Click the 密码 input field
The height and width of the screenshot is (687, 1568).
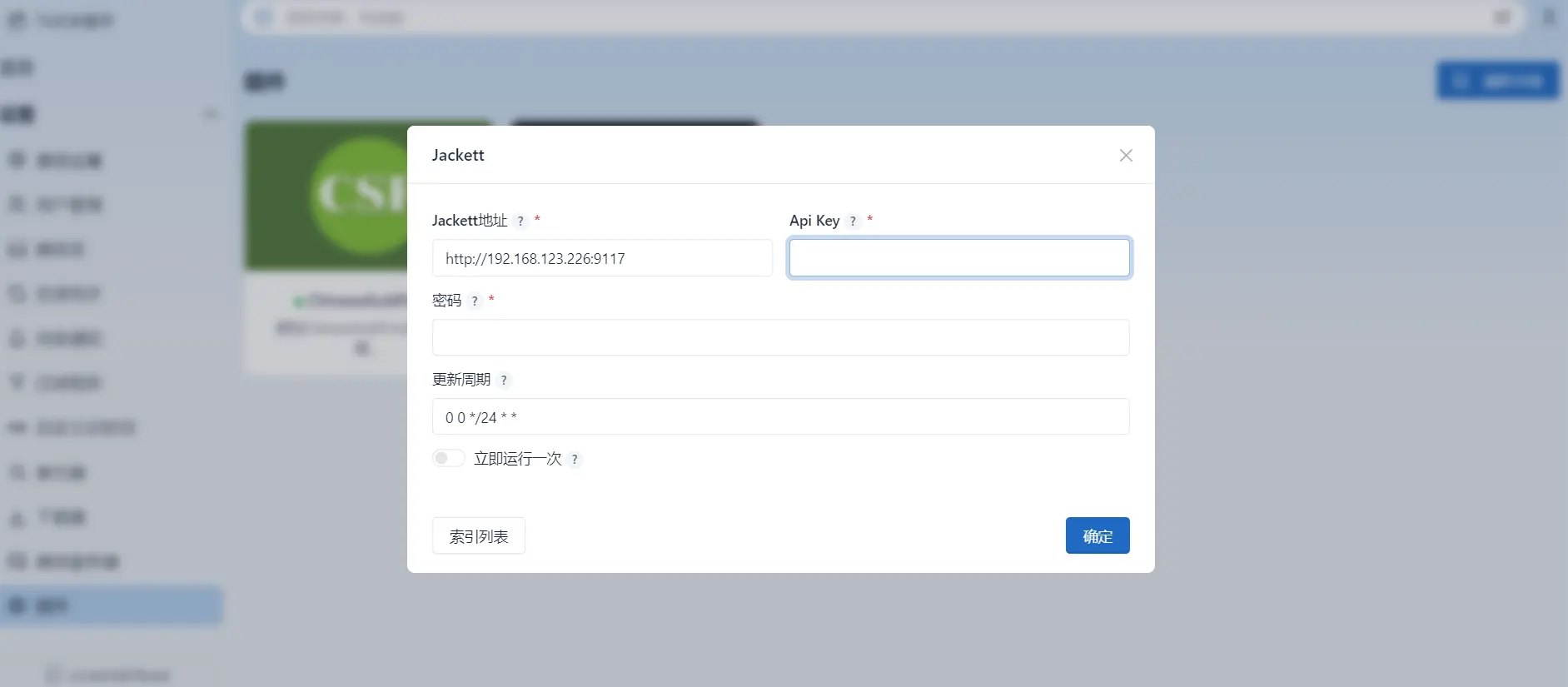pyautogui.click(x=780, y=337)
